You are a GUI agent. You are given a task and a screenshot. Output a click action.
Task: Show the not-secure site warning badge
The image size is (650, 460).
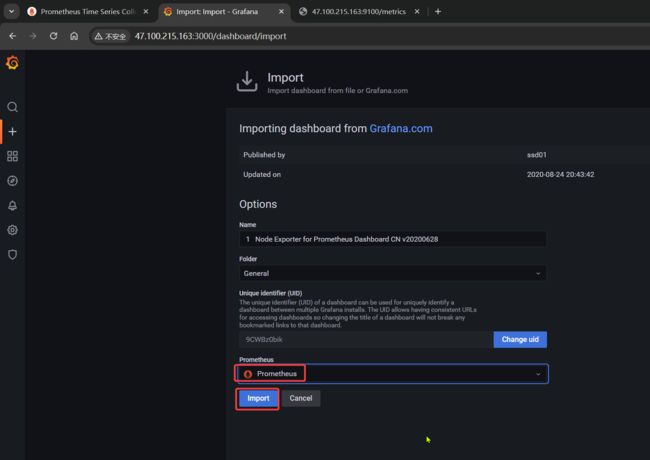[x=110, y=36]
